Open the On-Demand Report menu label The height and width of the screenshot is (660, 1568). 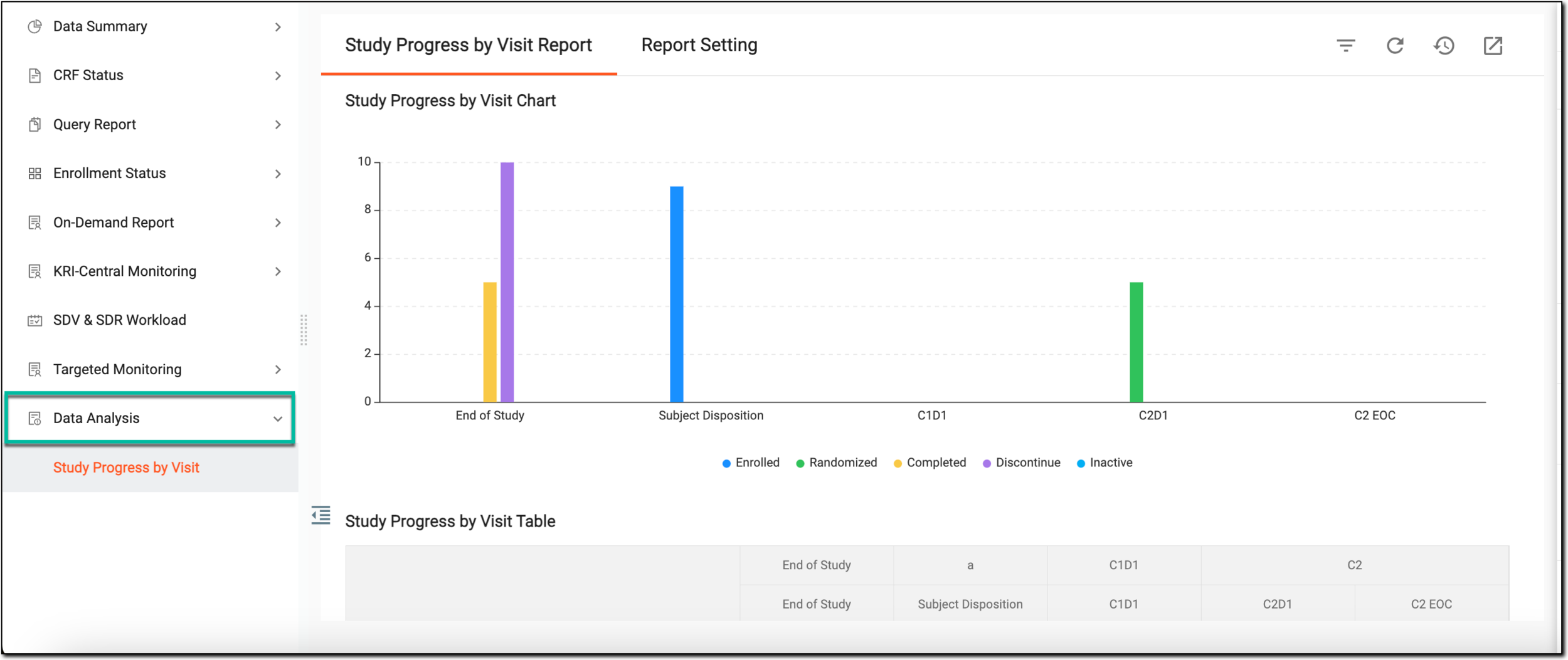pos(114,223)
